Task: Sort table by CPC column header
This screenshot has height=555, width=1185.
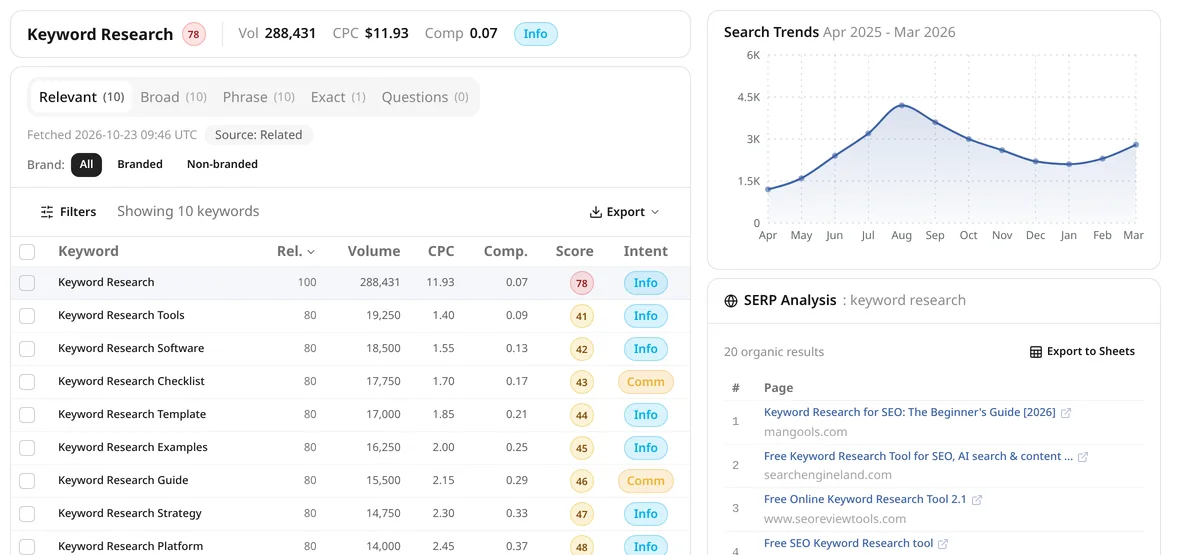Action: (441, 252)
